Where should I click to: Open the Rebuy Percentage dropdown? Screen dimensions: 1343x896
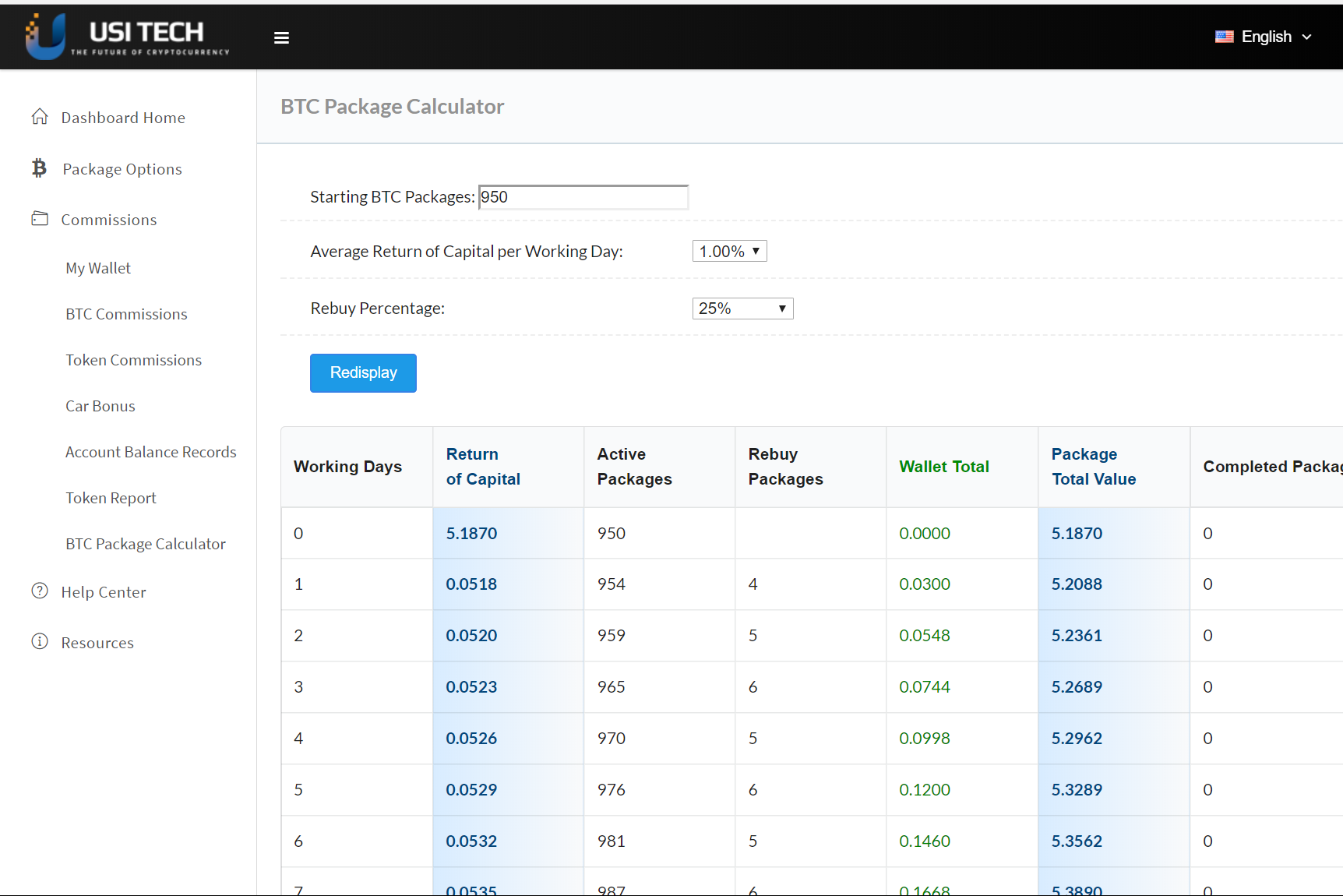coord(742,309)
